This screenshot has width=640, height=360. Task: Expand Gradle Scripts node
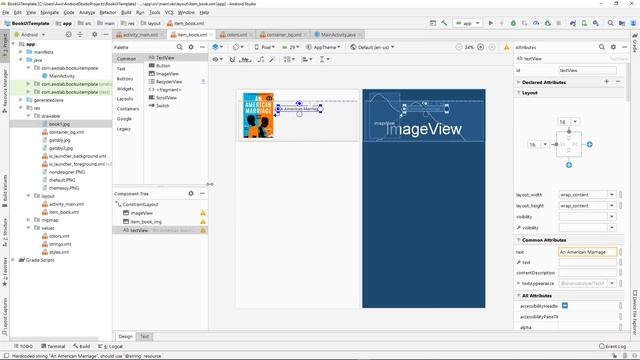coord(13,260)
